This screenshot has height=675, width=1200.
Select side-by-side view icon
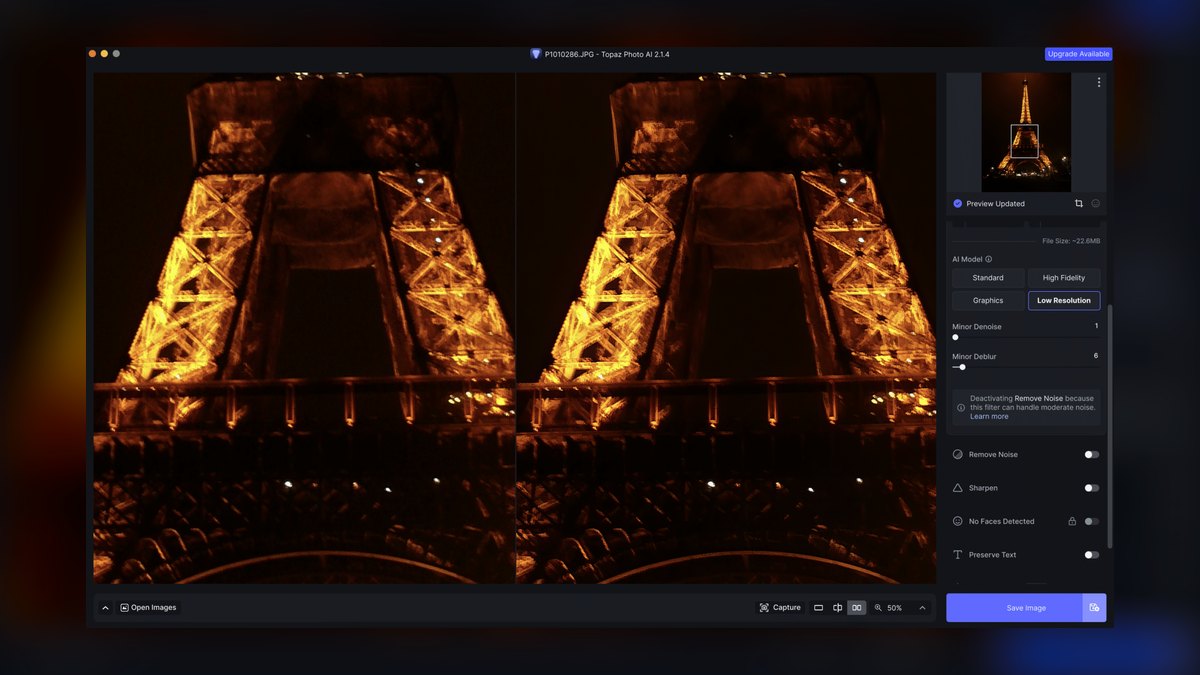(x=857, y=608)
